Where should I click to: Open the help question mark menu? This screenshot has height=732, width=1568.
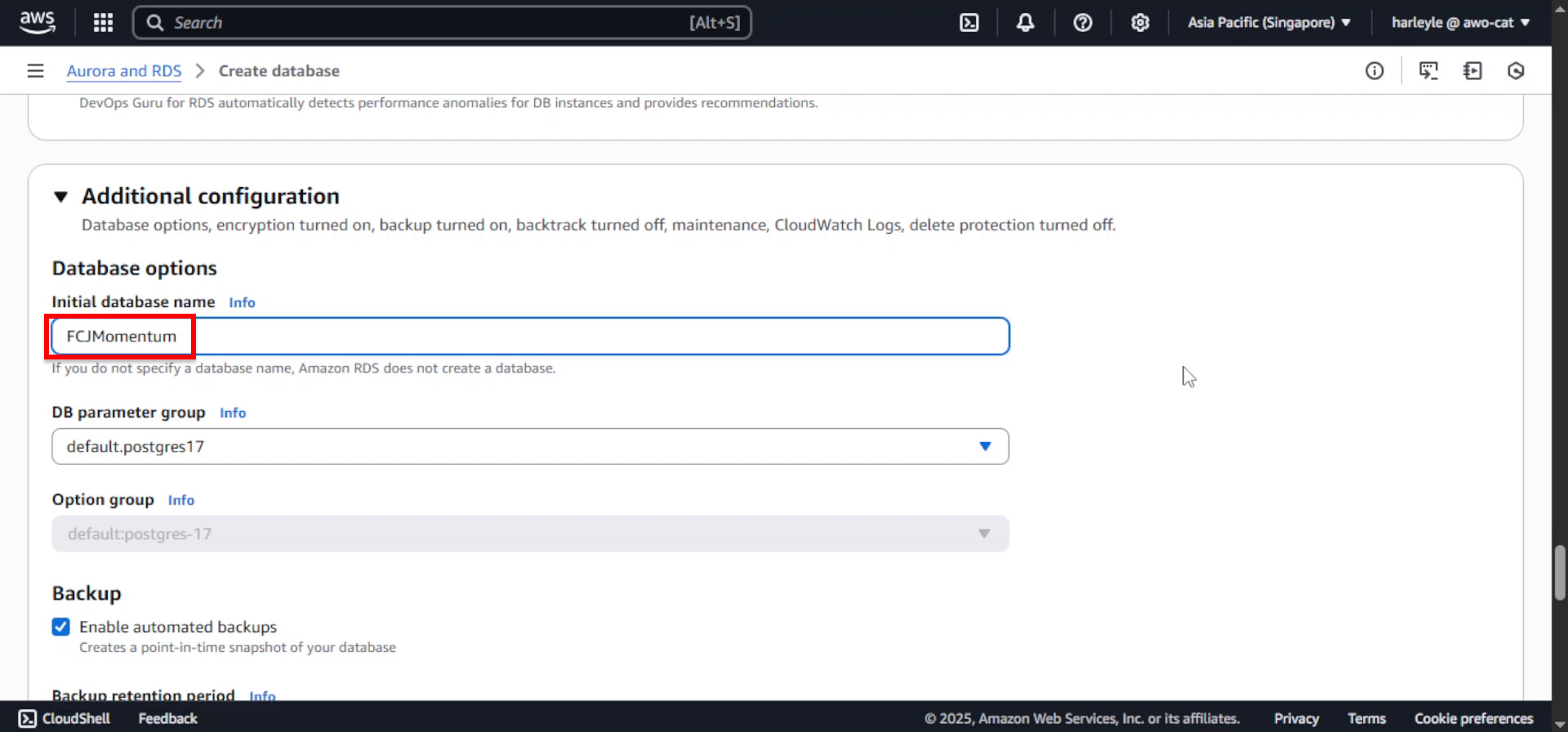(x=1083, y=22)
